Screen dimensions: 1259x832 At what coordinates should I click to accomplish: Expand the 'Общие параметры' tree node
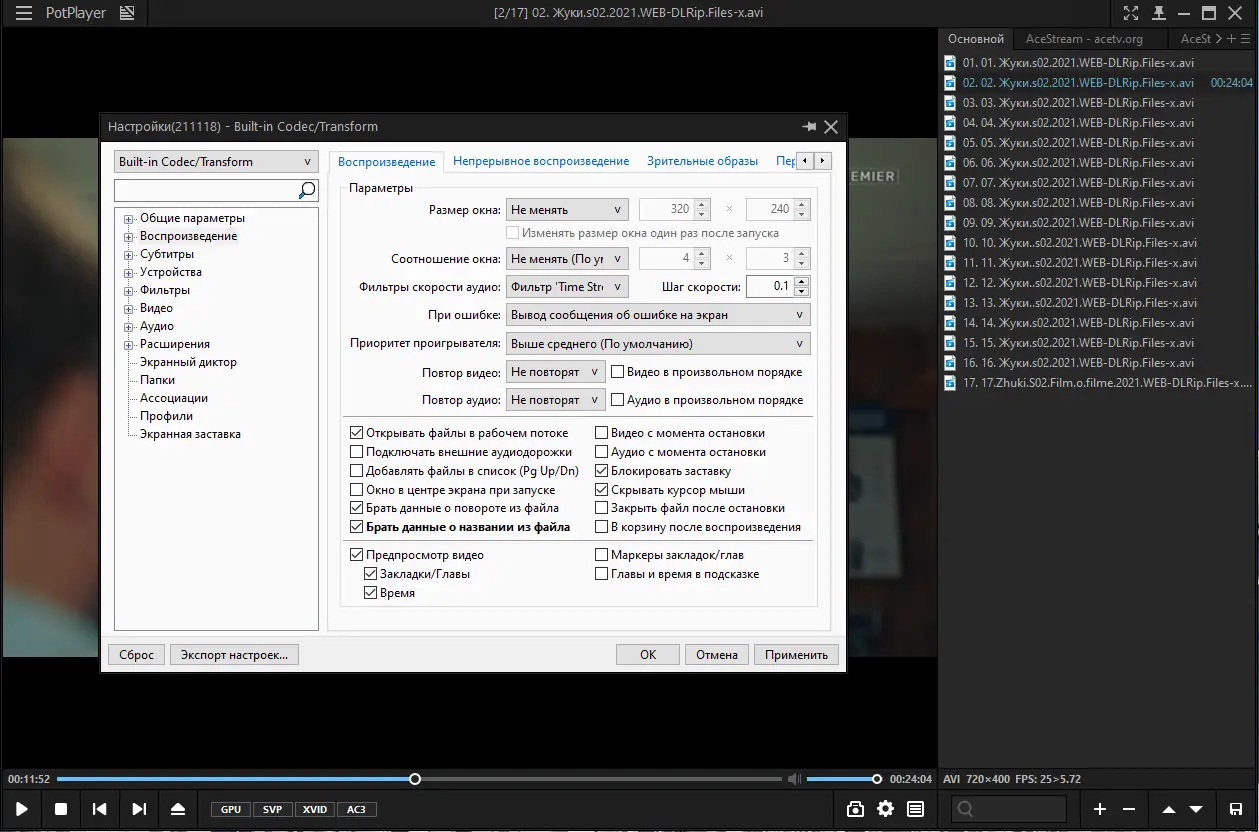[129, 219]
